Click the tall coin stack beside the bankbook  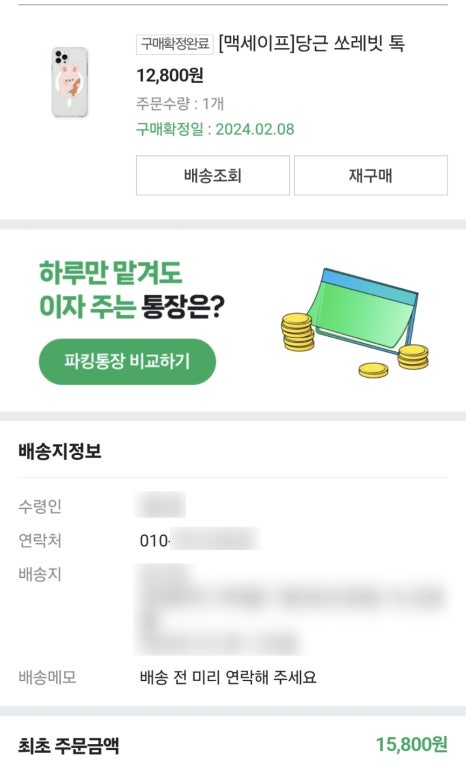[298, 332]
